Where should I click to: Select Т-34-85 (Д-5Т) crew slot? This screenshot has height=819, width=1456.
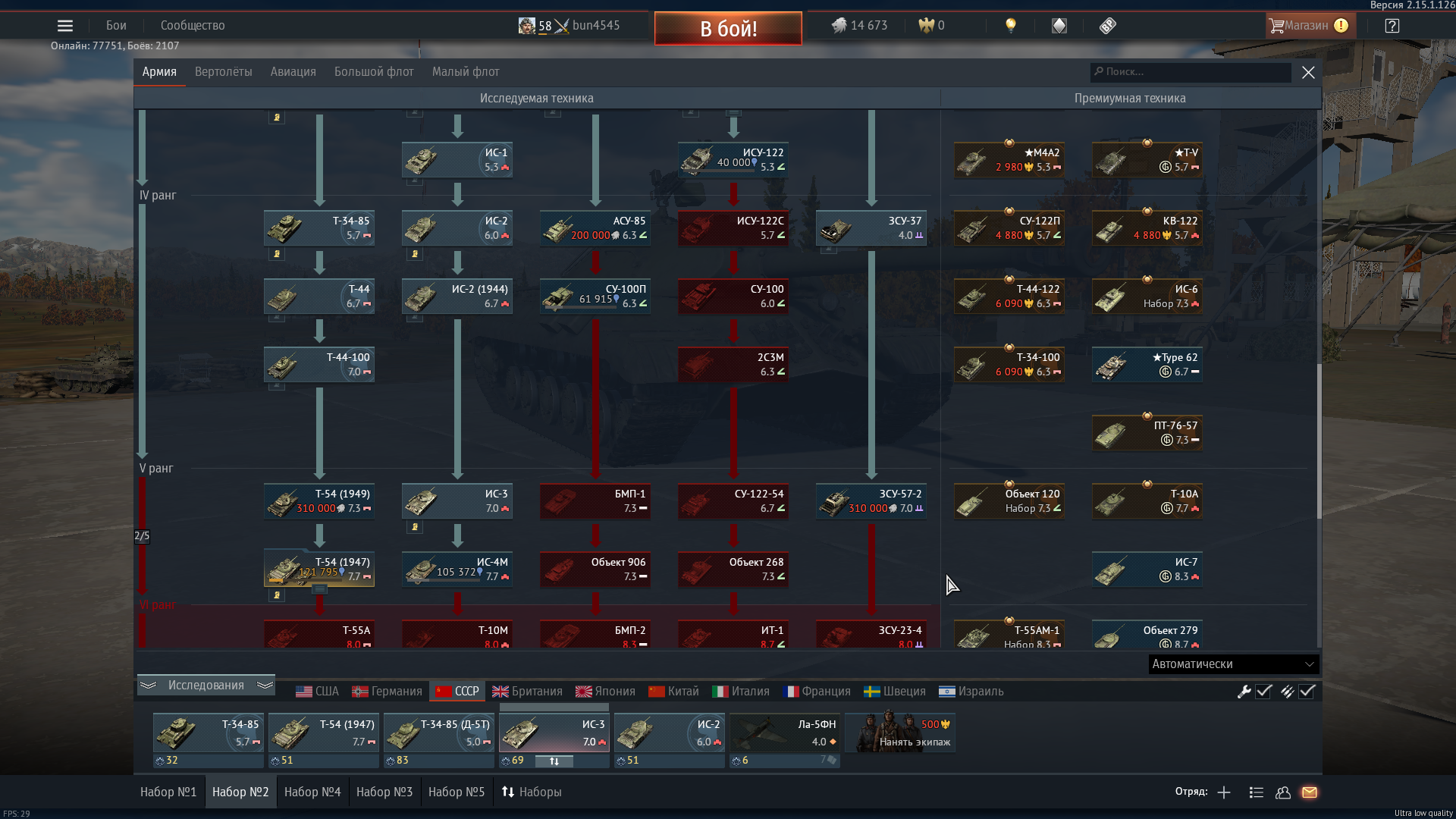[x=439, y=733]
